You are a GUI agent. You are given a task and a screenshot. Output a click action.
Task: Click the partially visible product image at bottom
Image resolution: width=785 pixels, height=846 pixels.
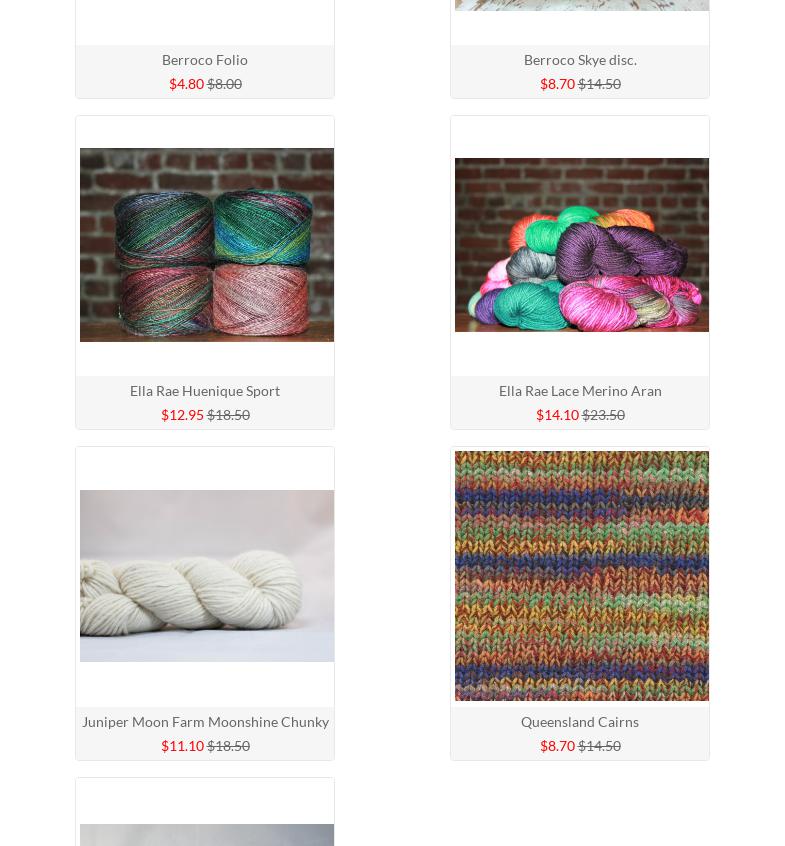pos(207,835)
